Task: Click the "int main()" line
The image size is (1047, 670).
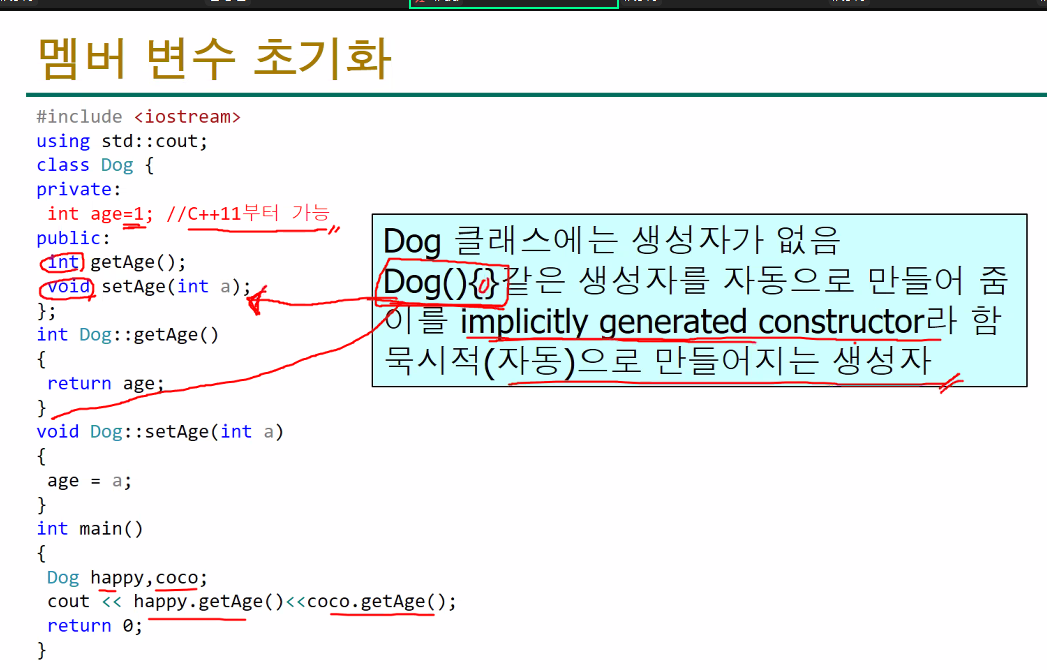Action: click(x=89, y=529)
